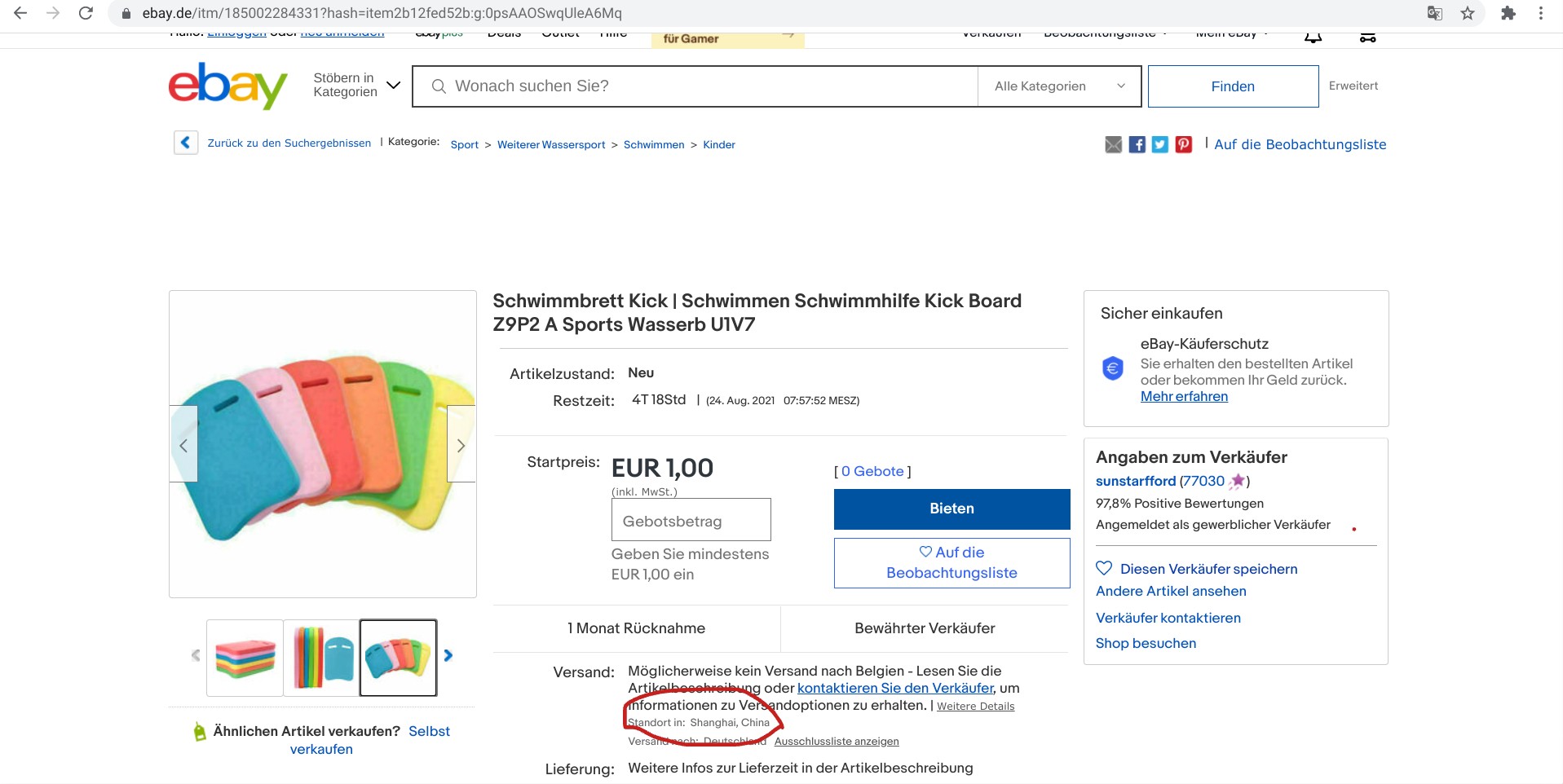Share listing by email envelope icon
This screenshot has height=784, width=1563.
point(1113,145)
